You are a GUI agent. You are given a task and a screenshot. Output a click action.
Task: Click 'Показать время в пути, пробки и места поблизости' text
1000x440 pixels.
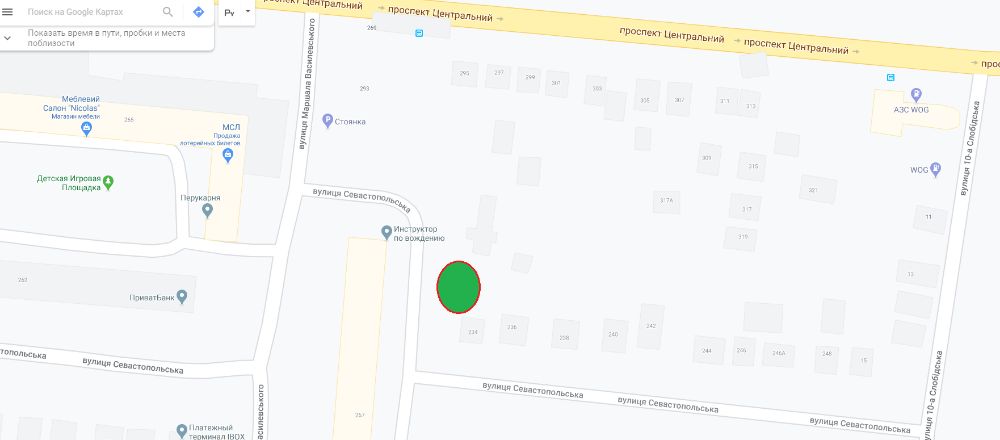pyautogui.click(x=107, y=38)
